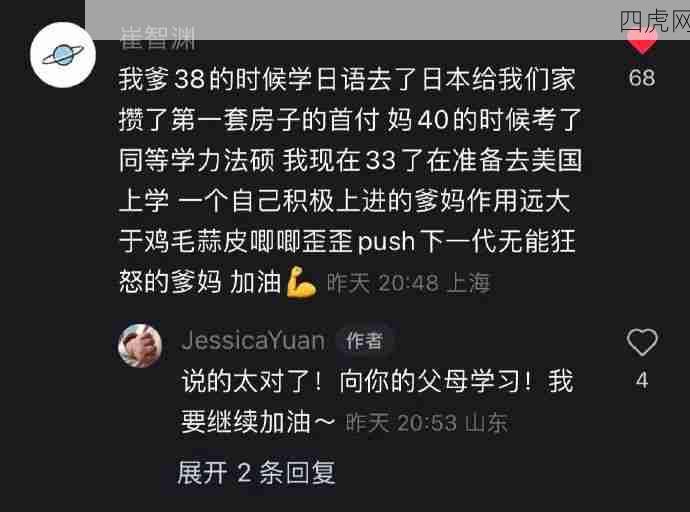
Task: Select the timestamp 昨天 20:48
Action: (x=383, y=283)
